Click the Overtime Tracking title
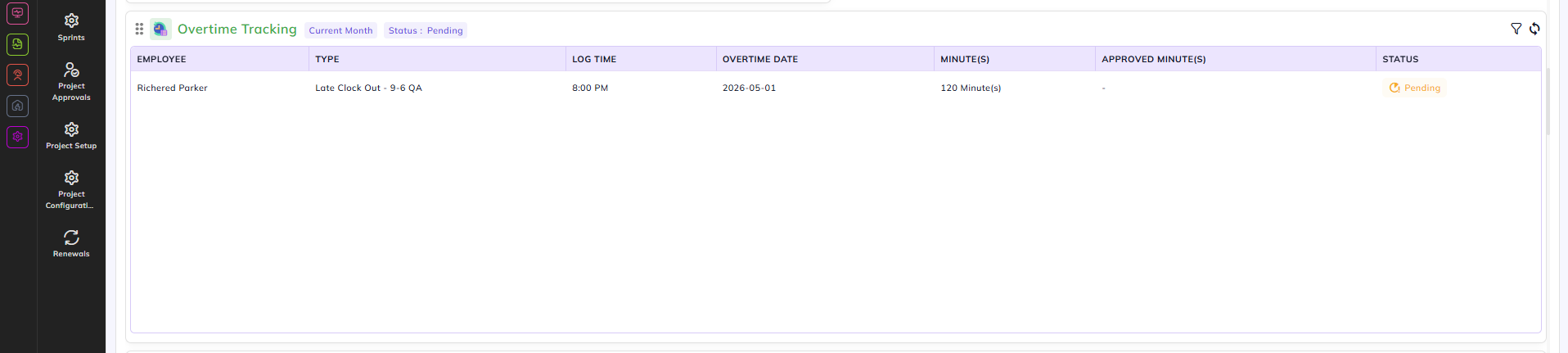This screenshot has height=353, width=1568. coord(237,29)
